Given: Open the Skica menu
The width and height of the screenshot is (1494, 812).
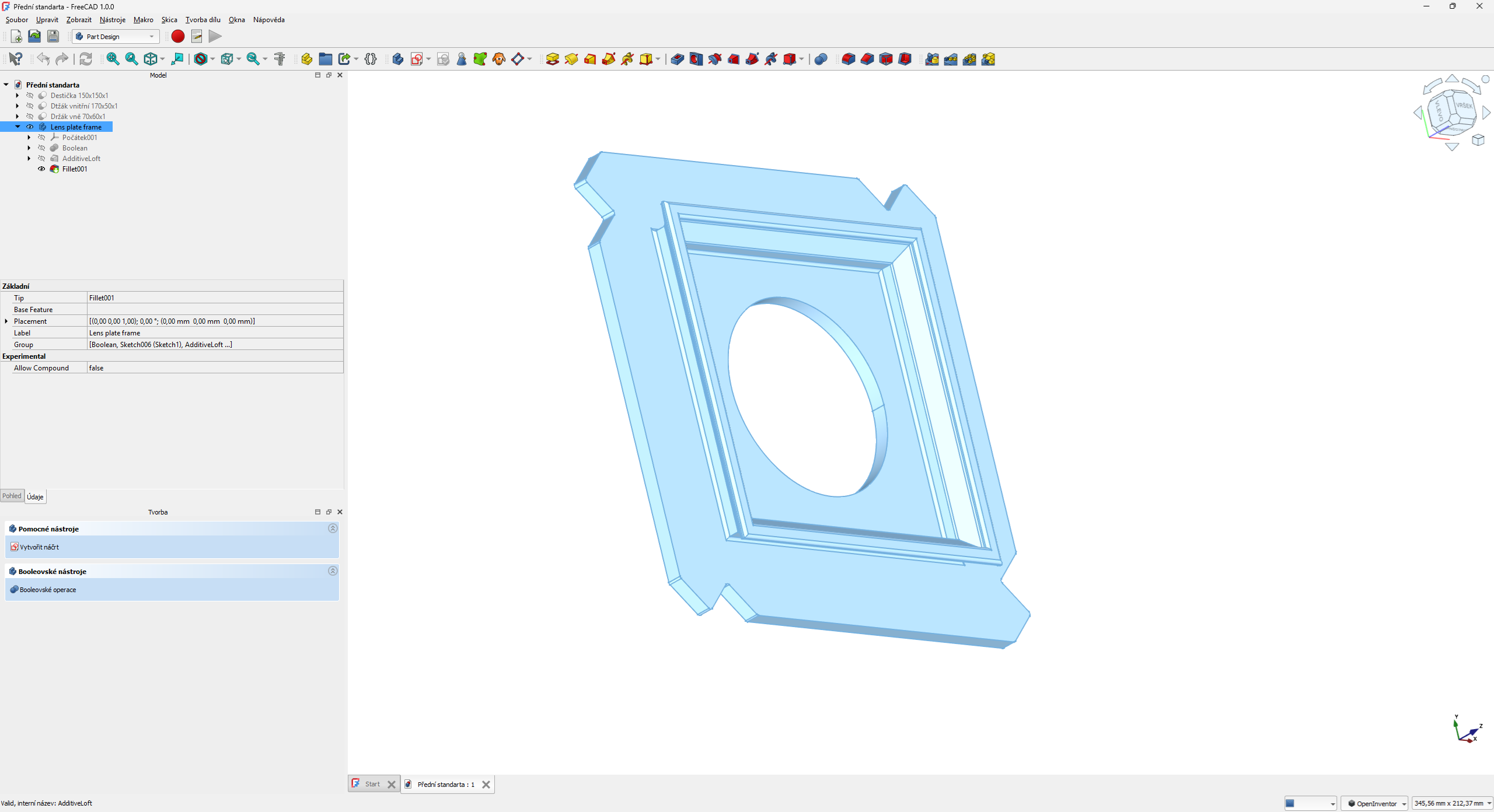Looking at the screenshot, I should coord(169,19).
